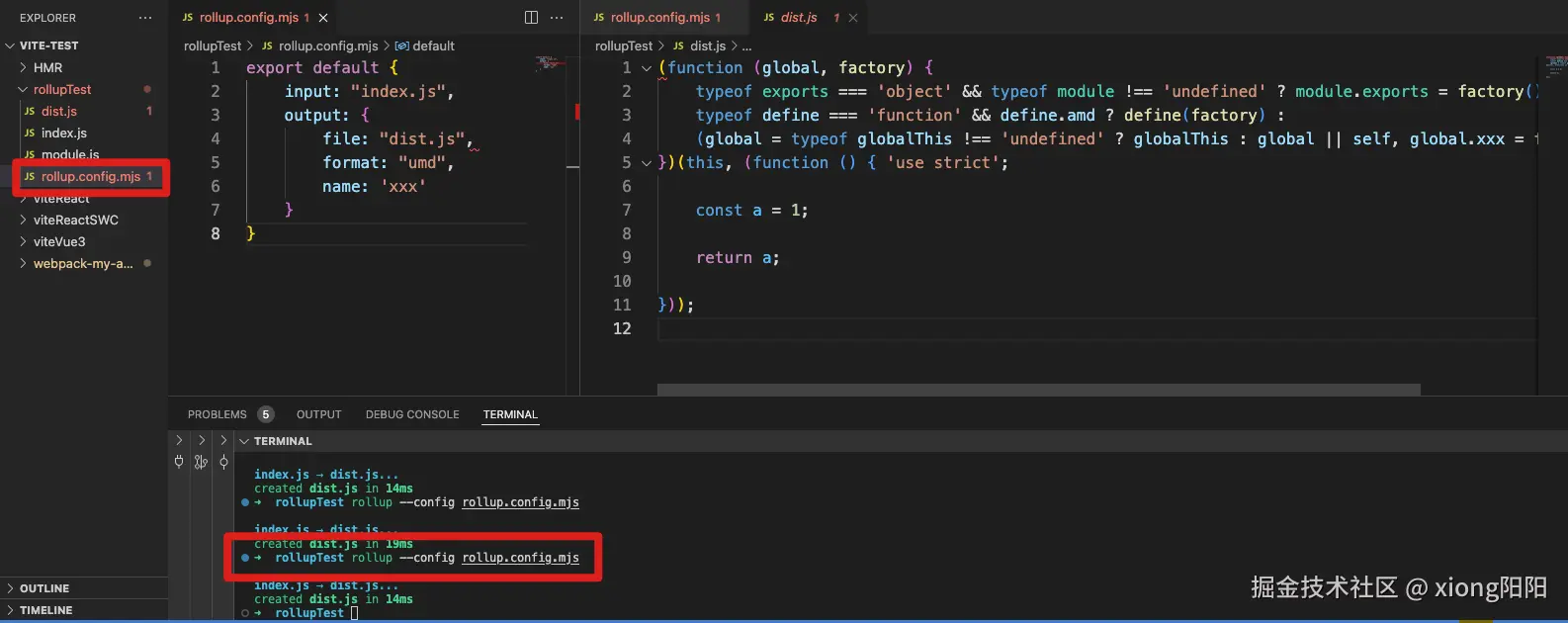
Task: Collapse the rollupTest folder chevron
Action: pos(23,90)
